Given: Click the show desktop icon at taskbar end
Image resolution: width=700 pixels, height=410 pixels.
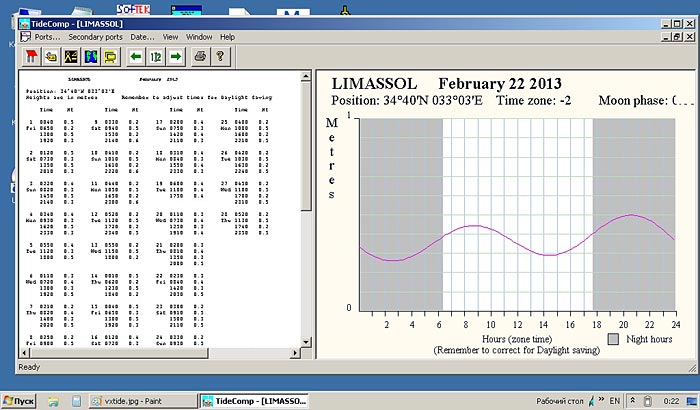Looking at the screenshot, I should [692, 401].
